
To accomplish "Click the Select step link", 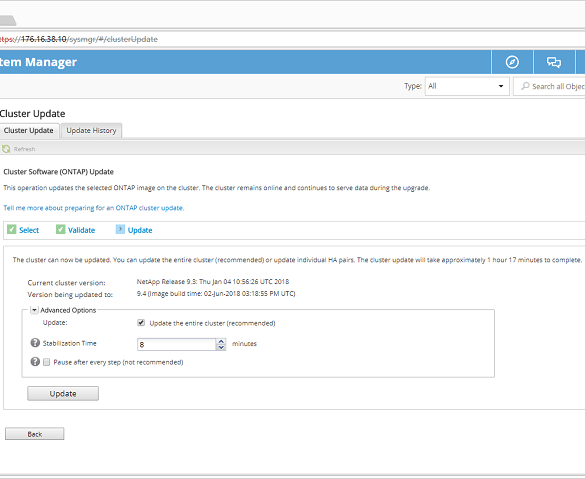I will 29,230.
